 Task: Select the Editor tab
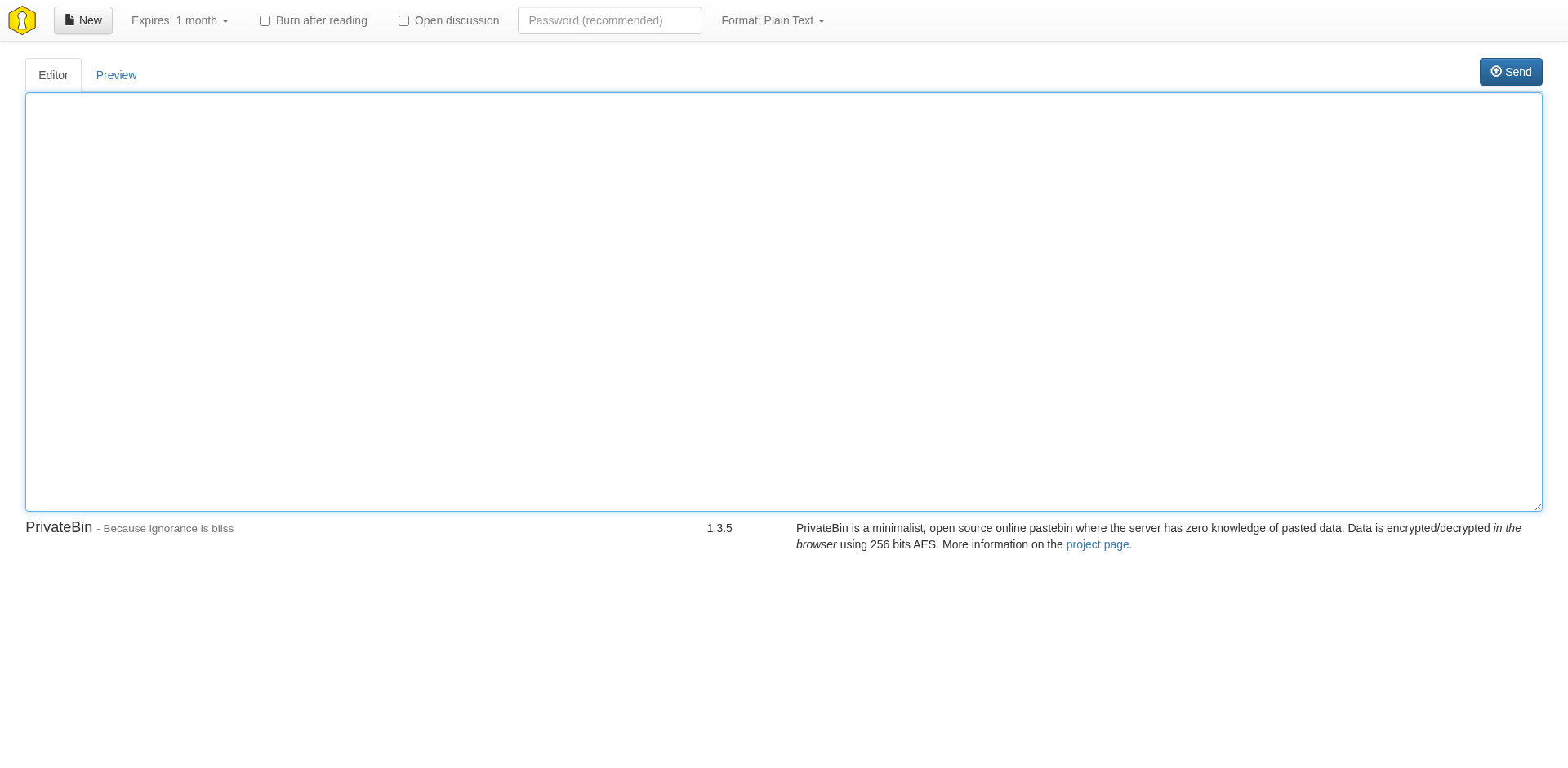pos(53,75)
